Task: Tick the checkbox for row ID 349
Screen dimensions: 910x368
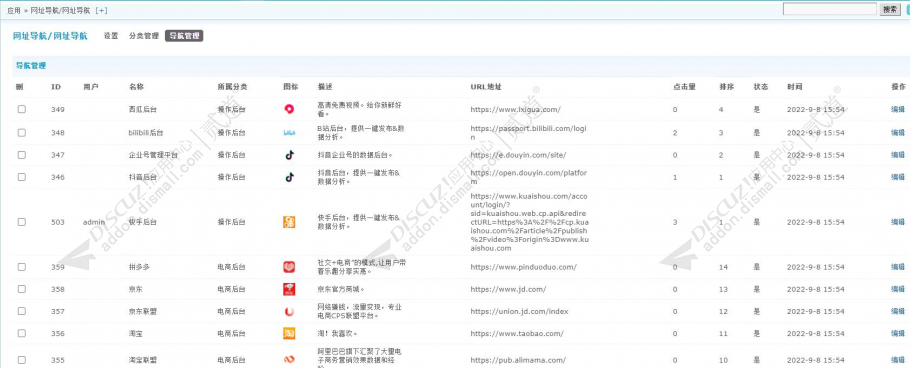Action: pos(21,109)
